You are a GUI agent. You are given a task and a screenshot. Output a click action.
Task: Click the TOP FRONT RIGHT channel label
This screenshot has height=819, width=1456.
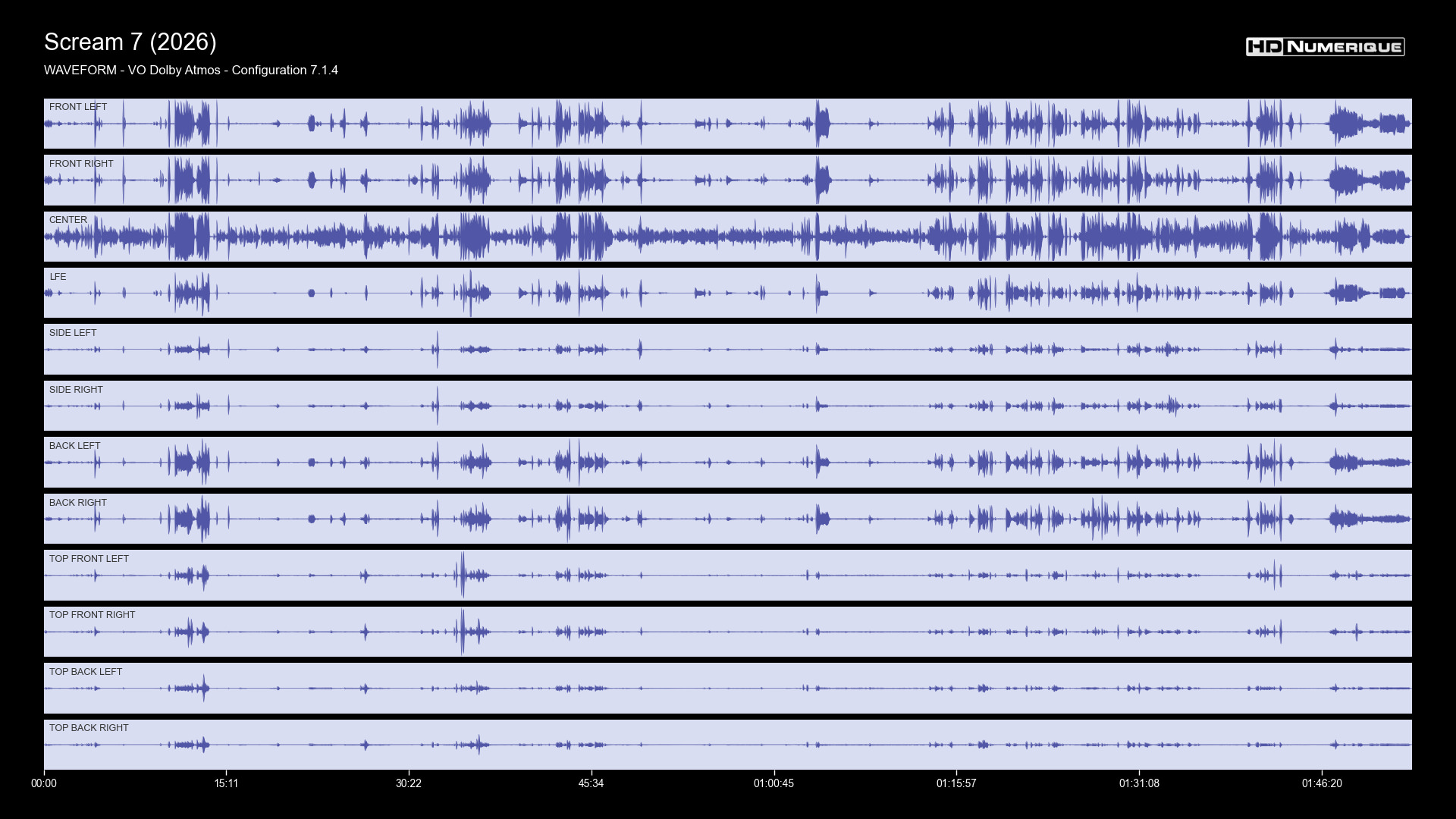tap(92, 615)
